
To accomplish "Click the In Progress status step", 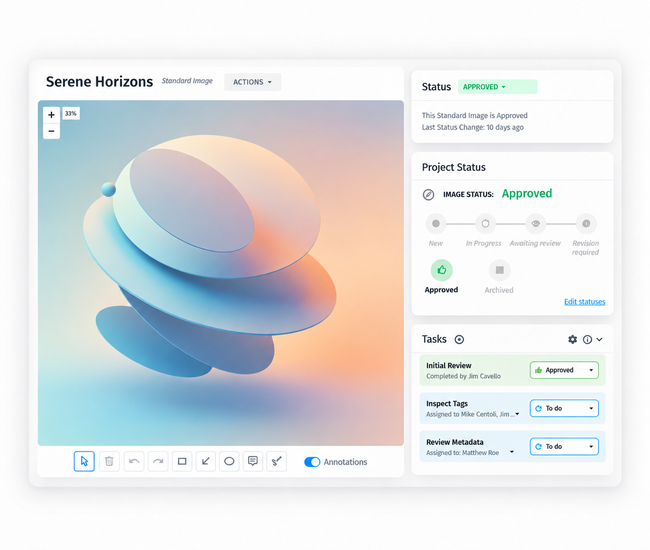I will coord(485,224).
